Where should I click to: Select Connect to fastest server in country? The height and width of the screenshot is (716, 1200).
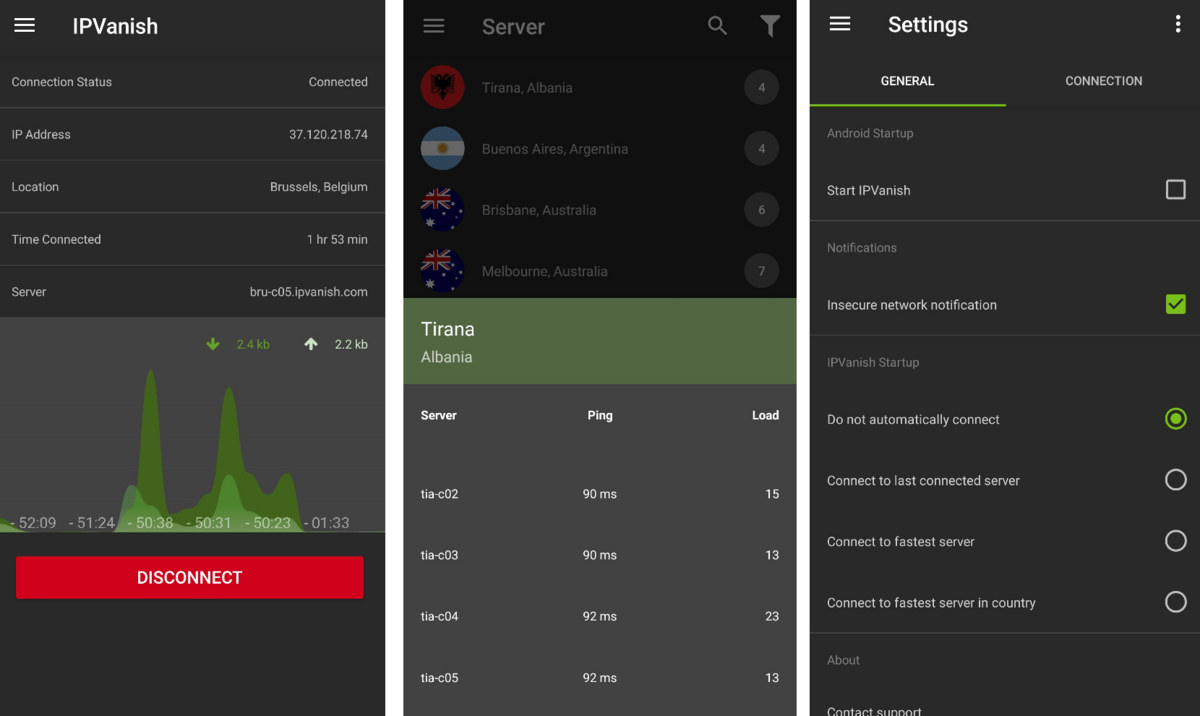tap(1176, 602)
